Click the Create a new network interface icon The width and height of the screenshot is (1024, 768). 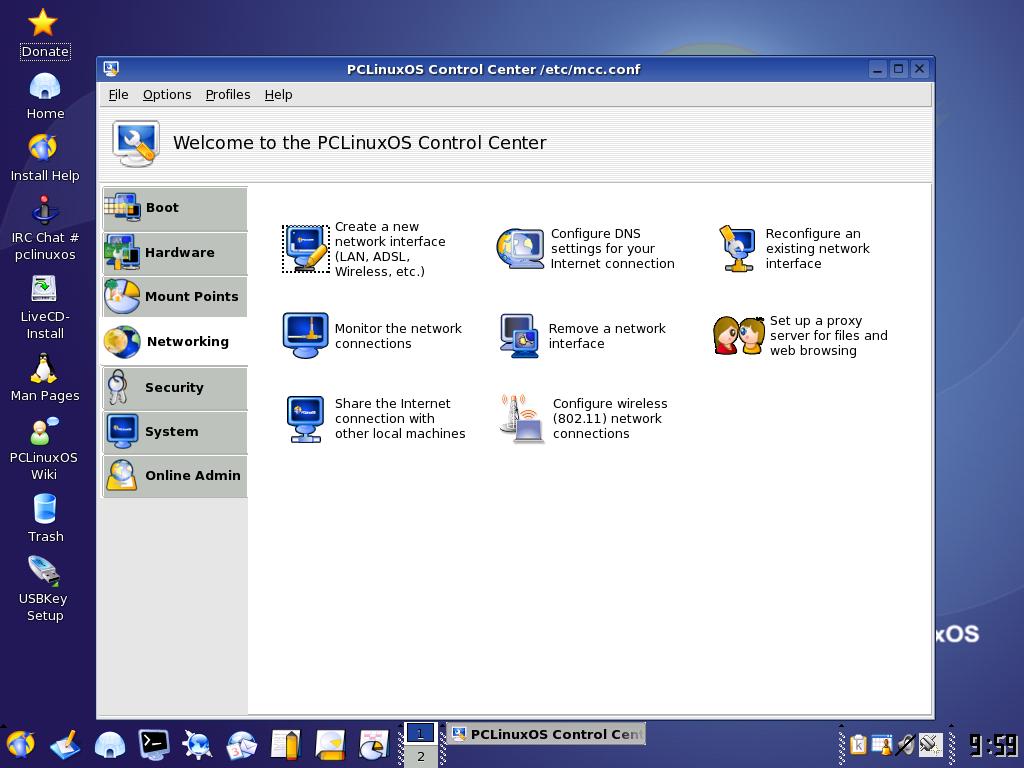306,249
